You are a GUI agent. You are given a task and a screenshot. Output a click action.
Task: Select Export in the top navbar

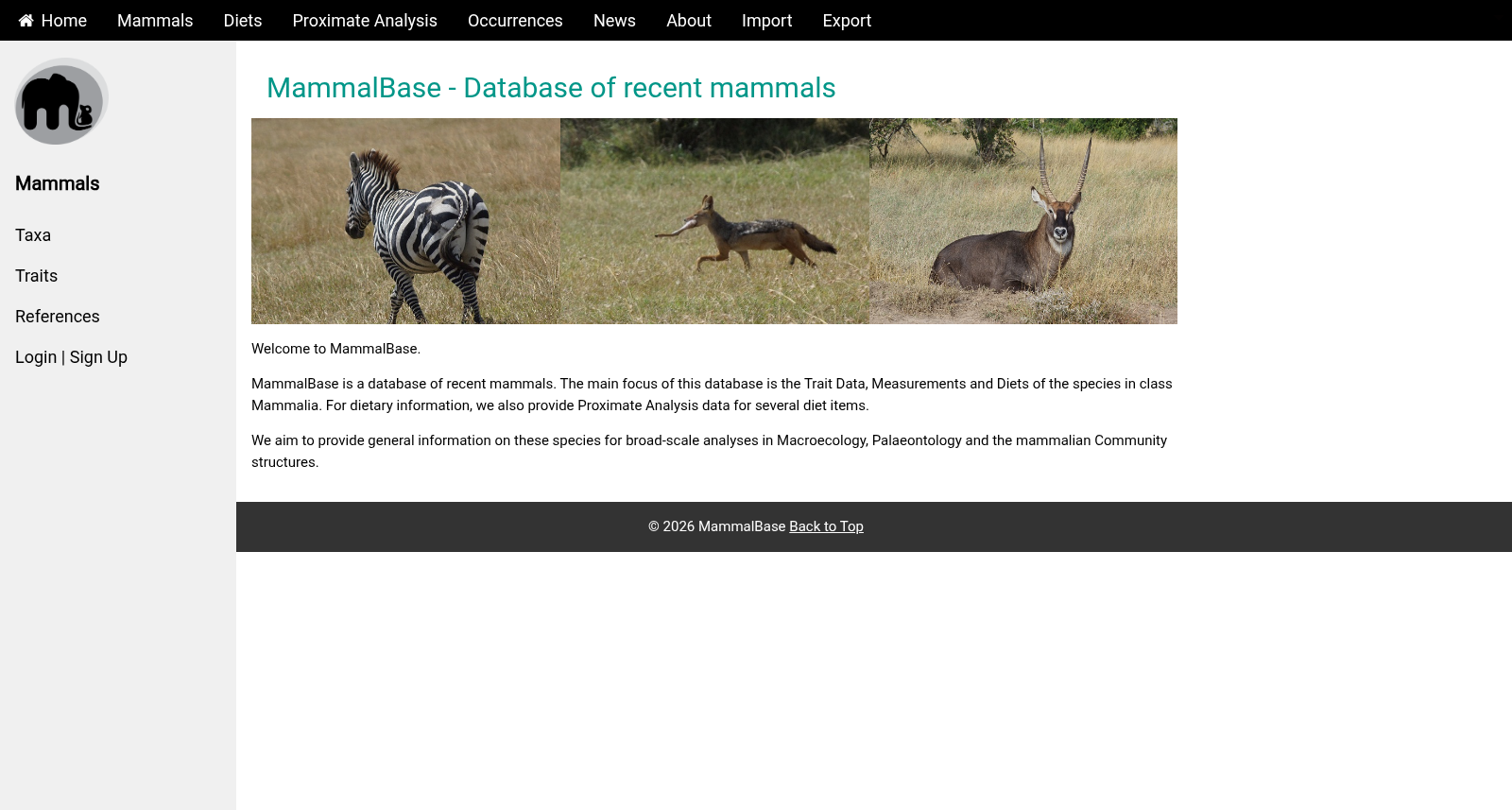pyautogui.click(x=847, y=20)
